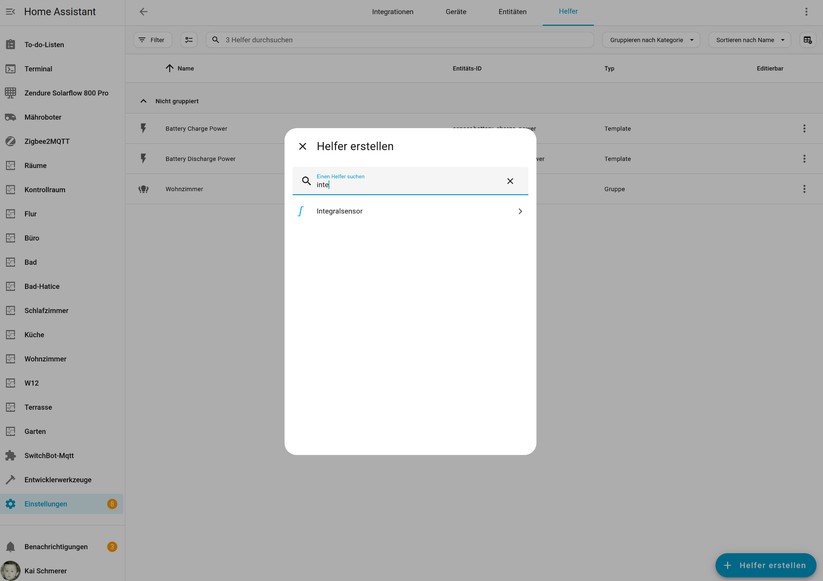This screenshot has height=581, width=823.
Task: Close the Helfer erstellen dialog
Action: [x=303, y=146]
